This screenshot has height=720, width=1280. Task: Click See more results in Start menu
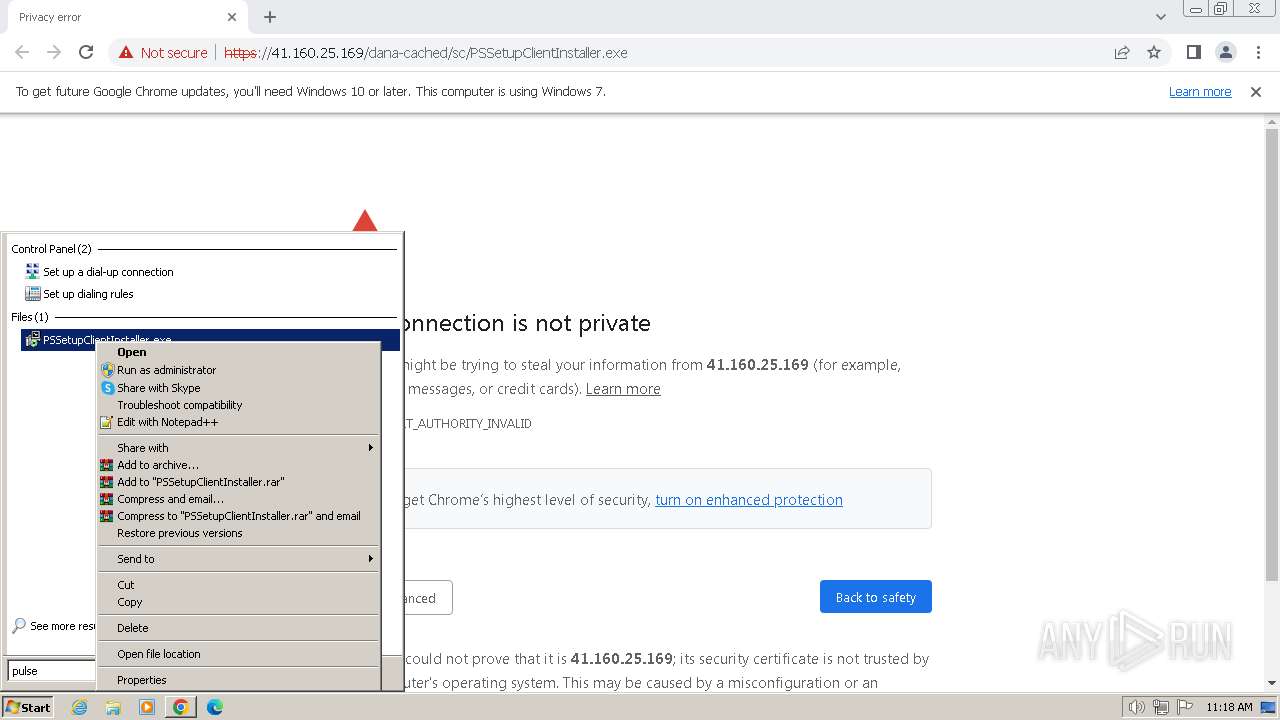pyautogui.click(x=54, y=626)
